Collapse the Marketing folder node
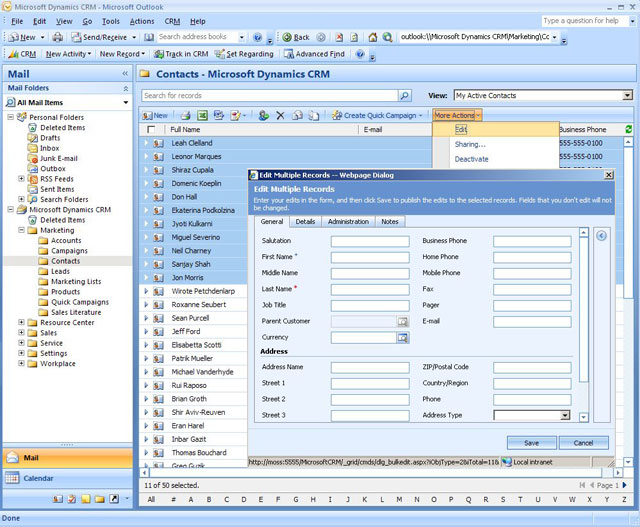Viewport: 640px width, 527px height. point(21,230)
